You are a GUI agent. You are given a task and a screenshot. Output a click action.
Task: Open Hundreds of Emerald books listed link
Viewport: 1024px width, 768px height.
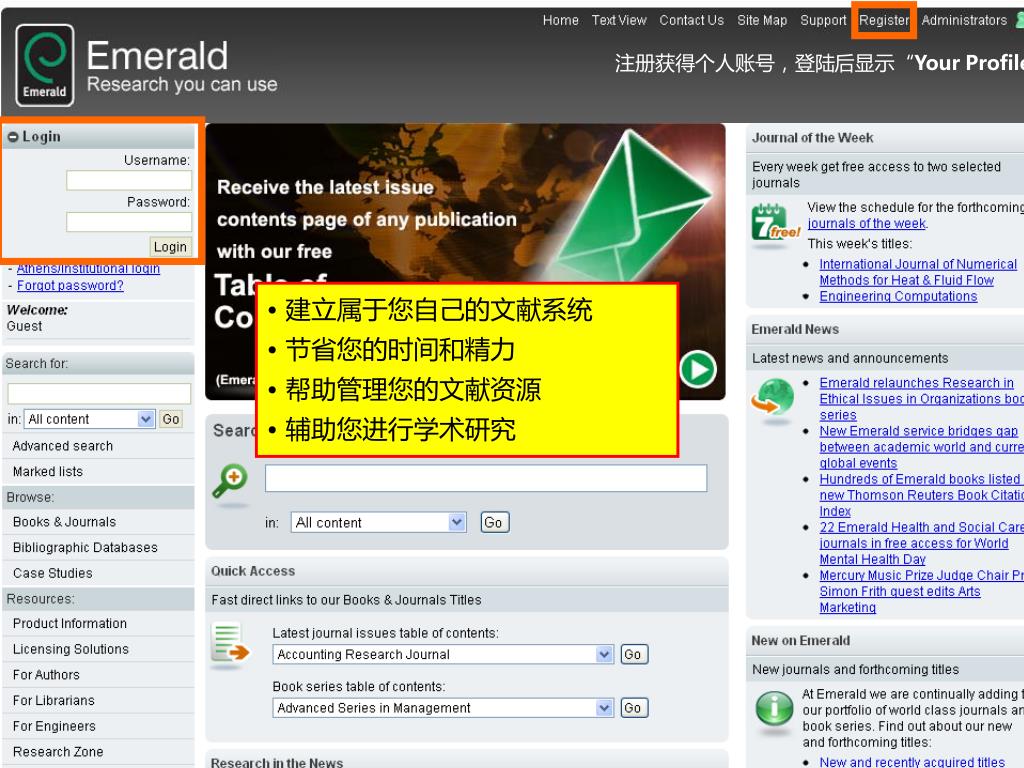click(921, 495)
